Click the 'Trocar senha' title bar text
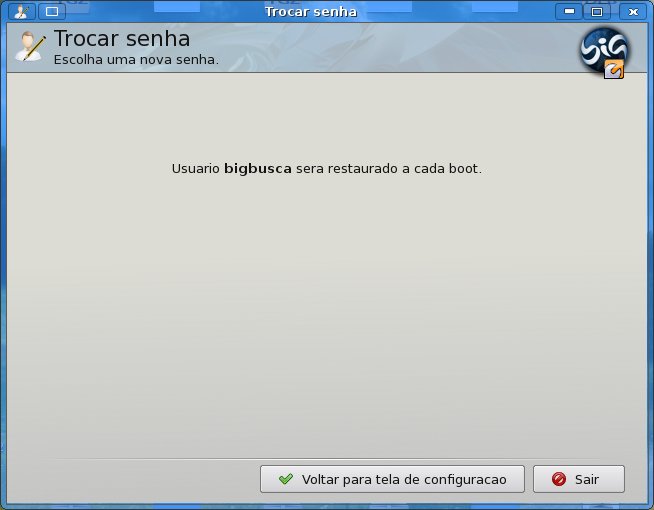654x510 pixels. pos(311,12)
